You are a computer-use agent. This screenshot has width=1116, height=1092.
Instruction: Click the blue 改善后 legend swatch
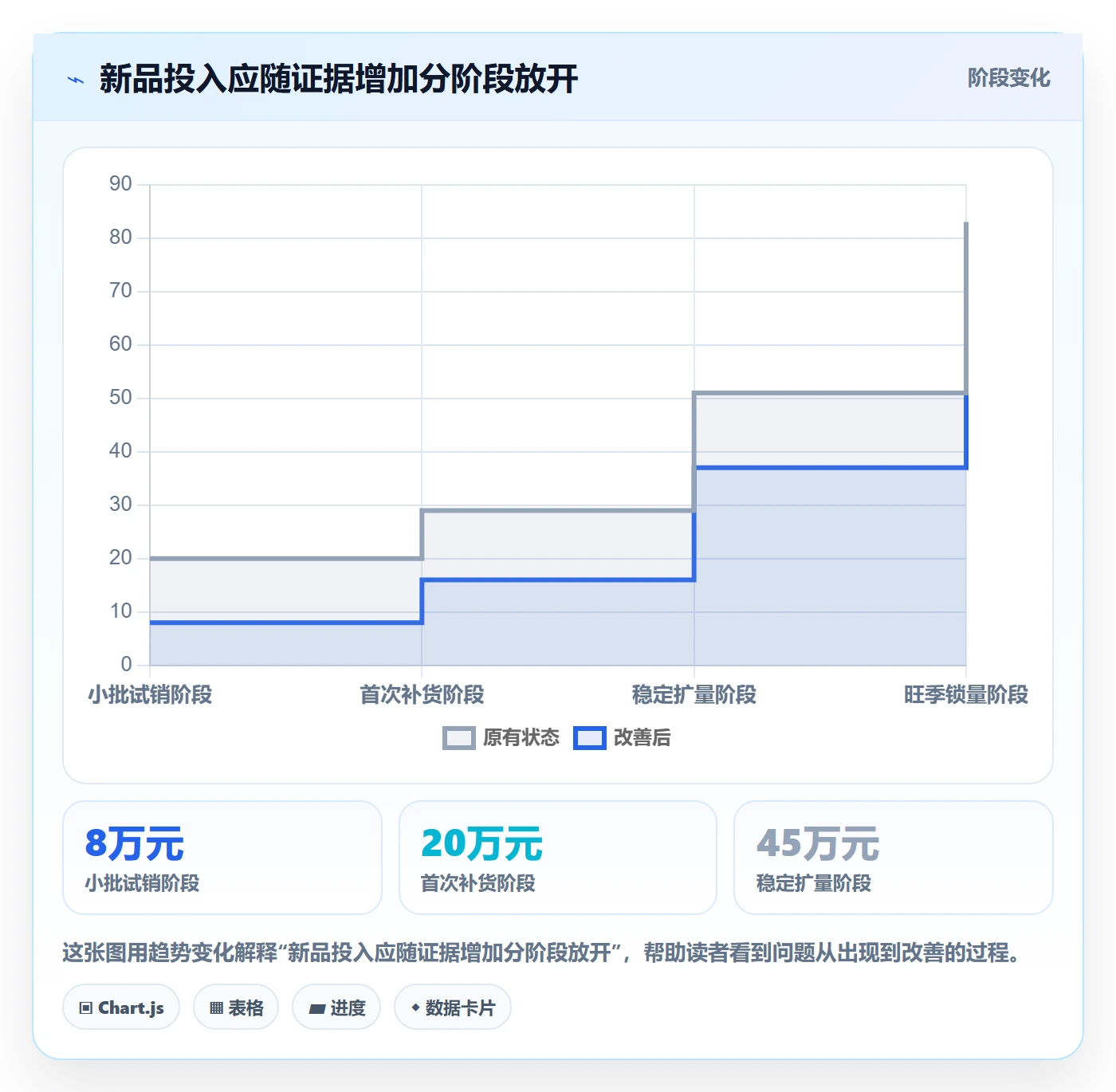(590, 738)
